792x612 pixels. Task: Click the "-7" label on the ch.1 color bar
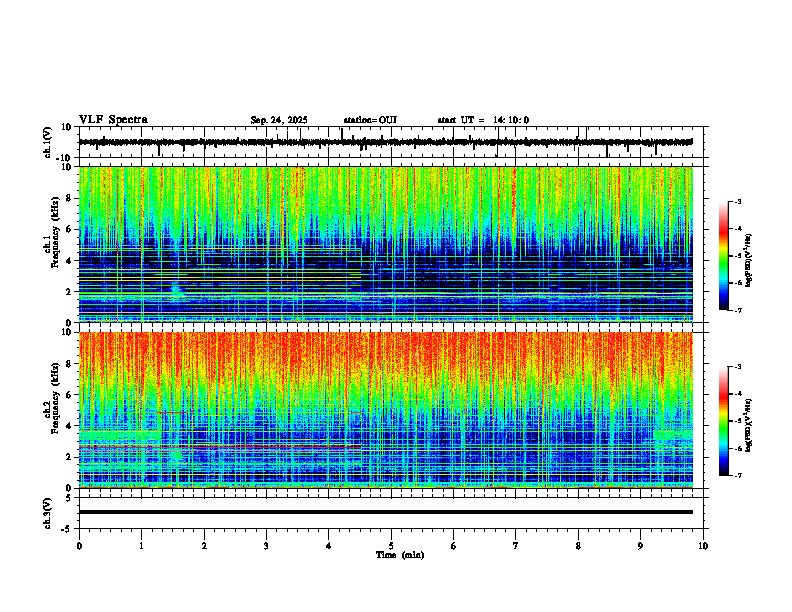pyautogui.click(x=737, y=310)
